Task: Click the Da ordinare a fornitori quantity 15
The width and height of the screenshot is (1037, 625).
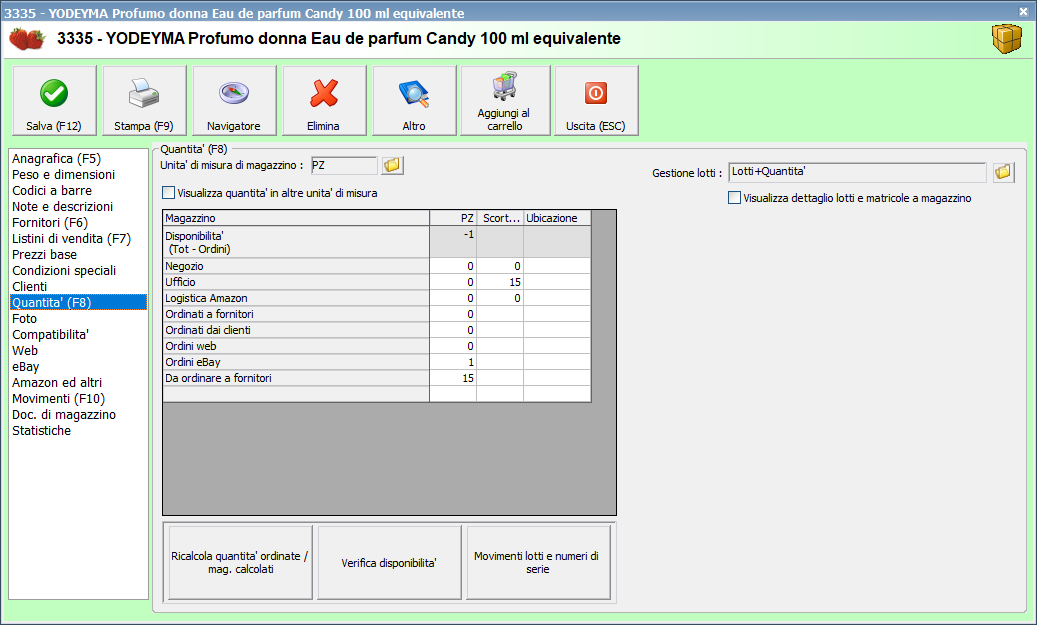Action: [x=453, y=378]
